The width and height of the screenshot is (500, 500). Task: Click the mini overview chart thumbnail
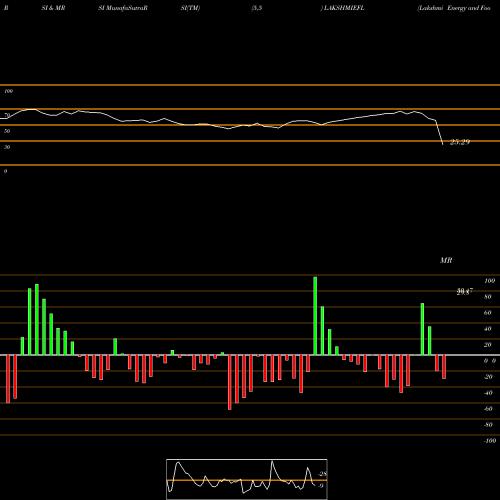click(x=247, y=479)
